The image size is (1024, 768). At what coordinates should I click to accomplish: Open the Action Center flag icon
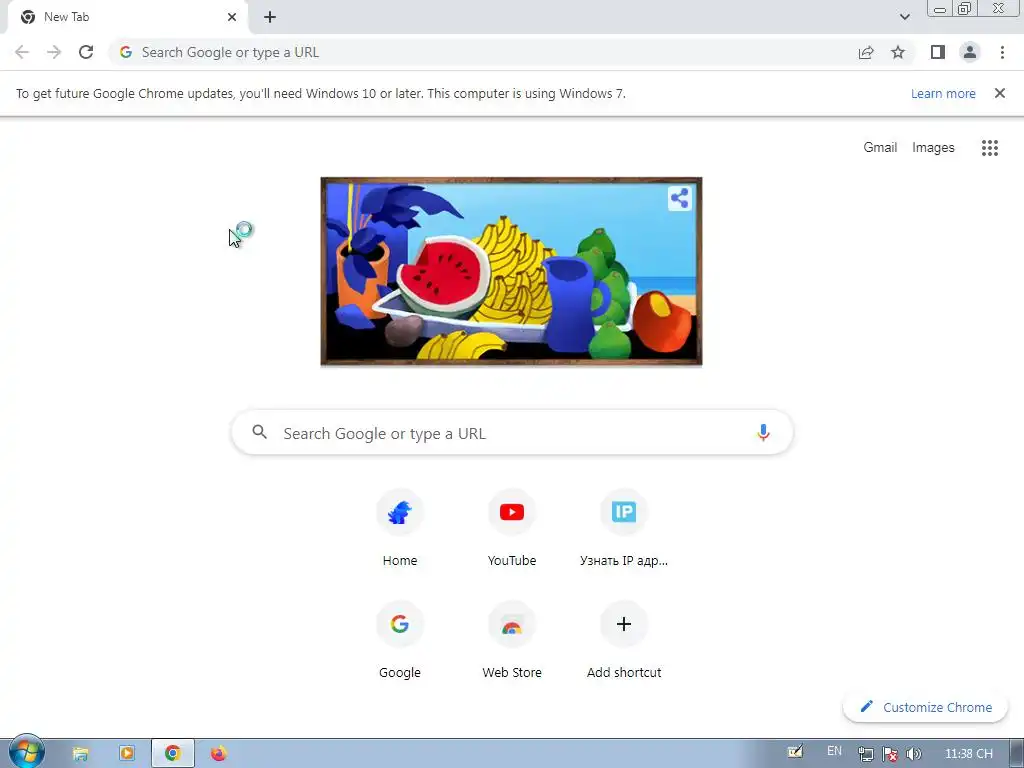889,754
